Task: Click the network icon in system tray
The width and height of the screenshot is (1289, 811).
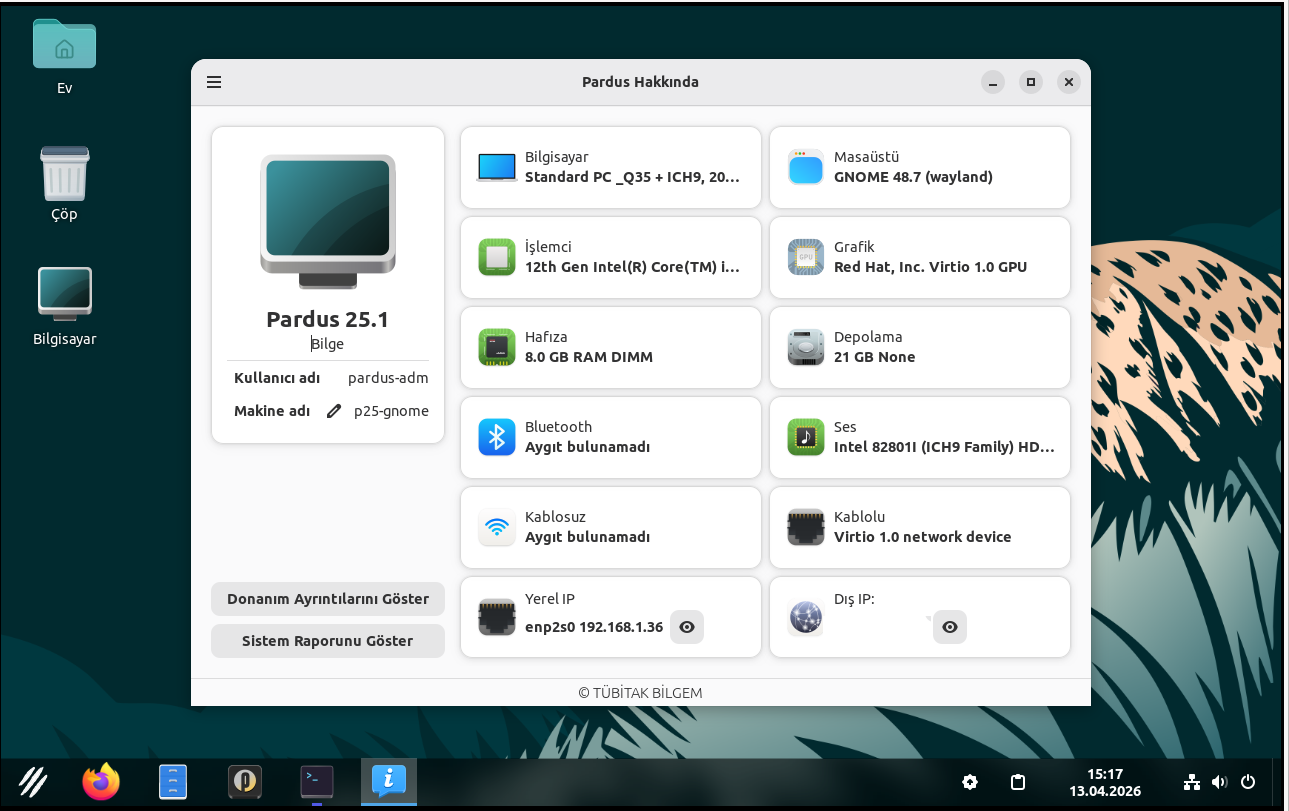Action: (x=1191, y=782)
